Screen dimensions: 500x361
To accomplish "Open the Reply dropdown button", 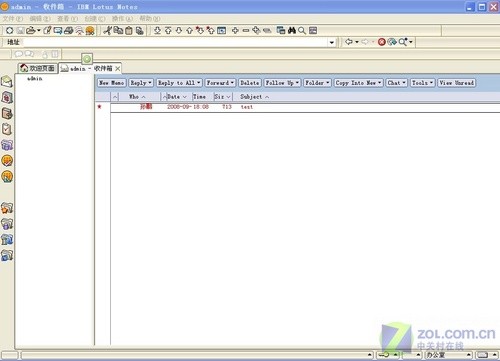I will pos(141,83).
